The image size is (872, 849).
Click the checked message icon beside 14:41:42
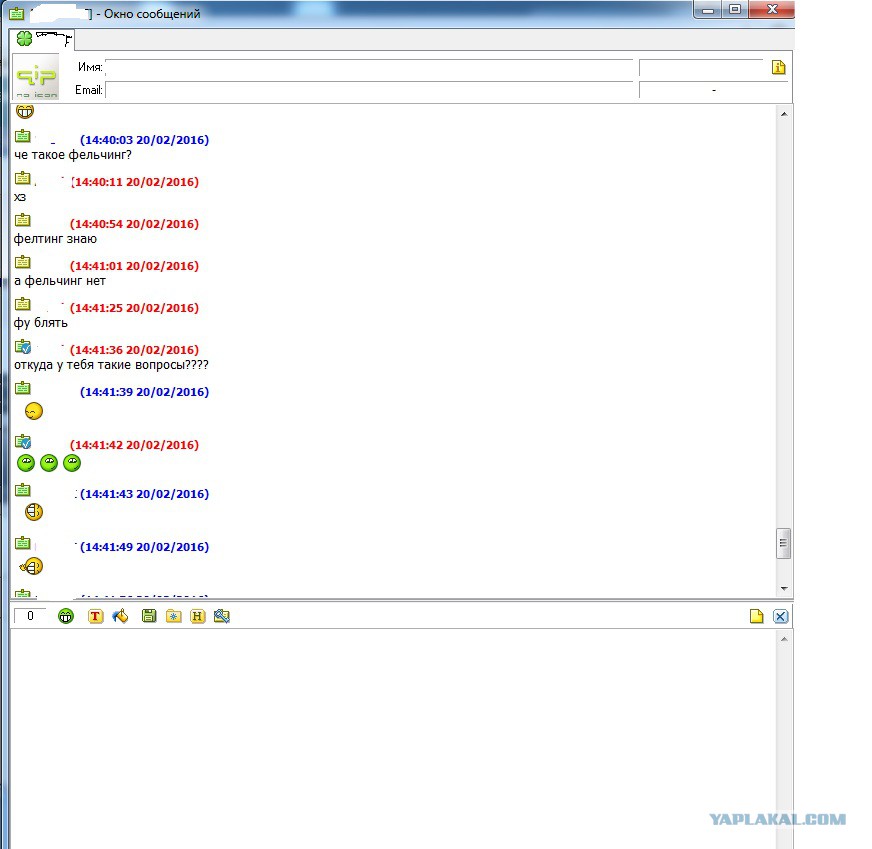click(x=23, y=441)
